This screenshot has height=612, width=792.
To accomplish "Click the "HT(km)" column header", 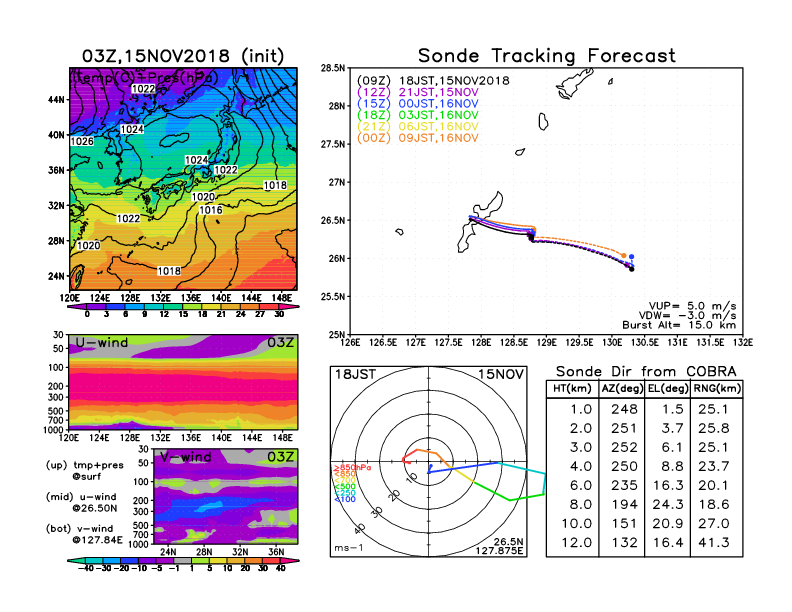I will point(572,389).
